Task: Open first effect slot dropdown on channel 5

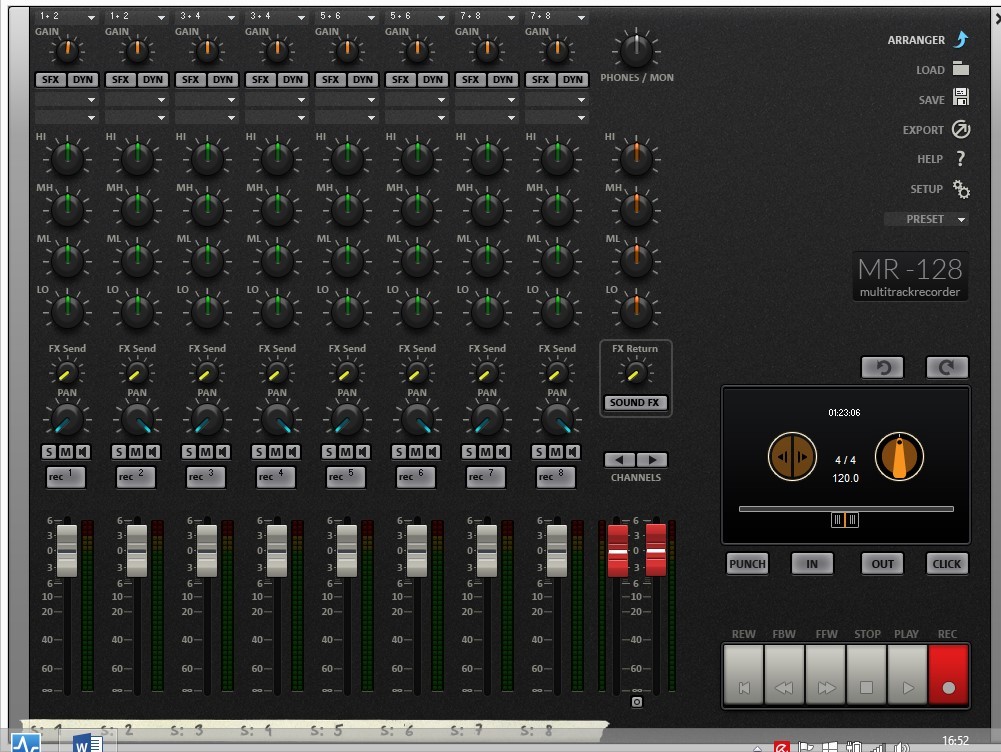Action: click(346, 100)
